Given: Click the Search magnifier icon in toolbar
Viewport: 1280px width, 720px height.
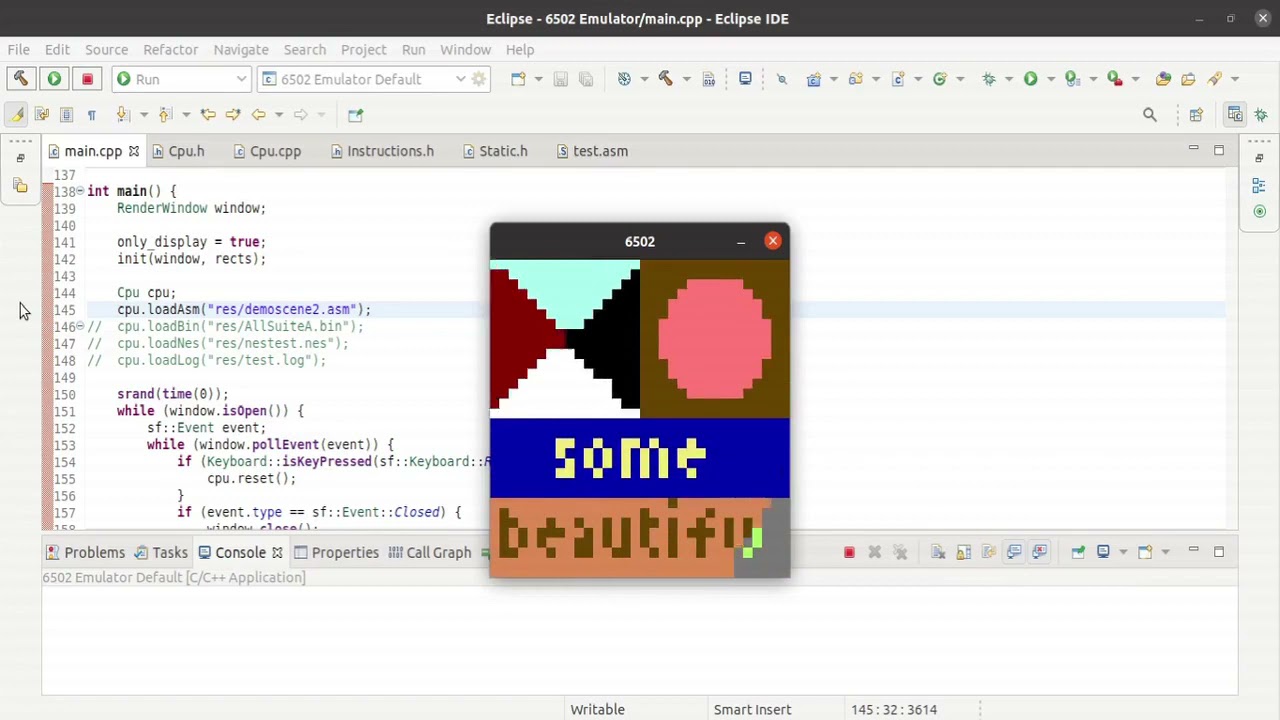Looking at the screenshot, I should [1150, 115].
